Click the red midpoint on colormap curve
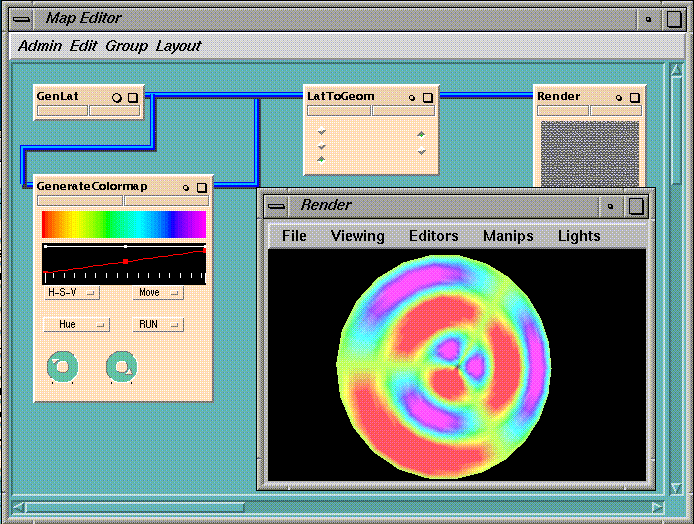Screen dimensions: 694x524 click(124, 261)
